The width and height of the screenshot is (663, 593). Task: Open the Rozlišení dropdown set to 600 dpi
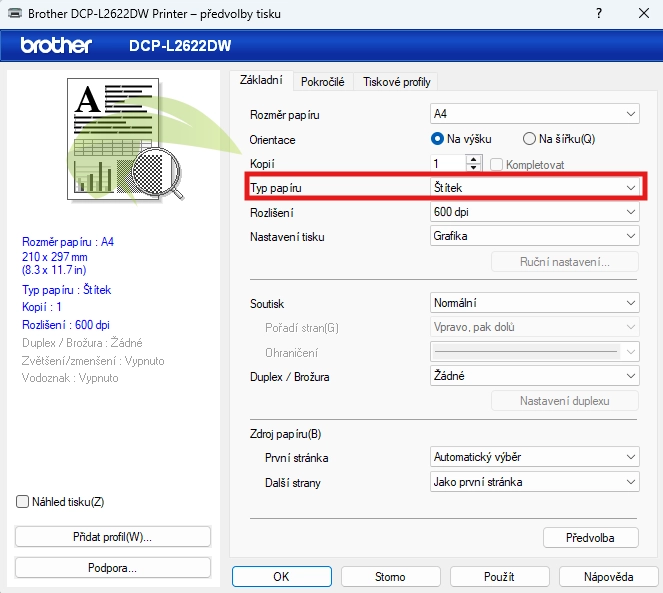tap(534, 212)
